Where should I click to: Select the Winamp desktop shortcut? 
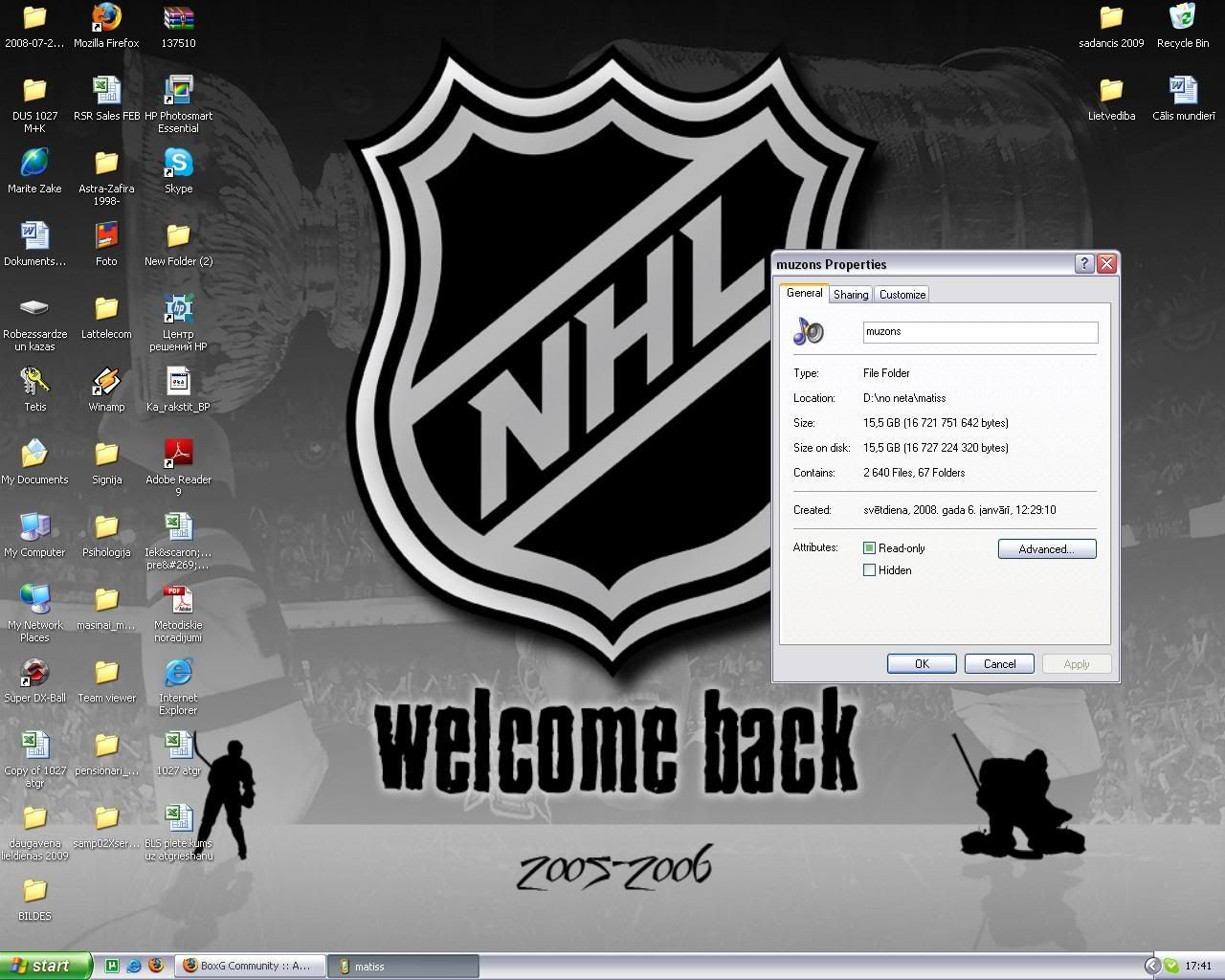click(x=106, y=390)
